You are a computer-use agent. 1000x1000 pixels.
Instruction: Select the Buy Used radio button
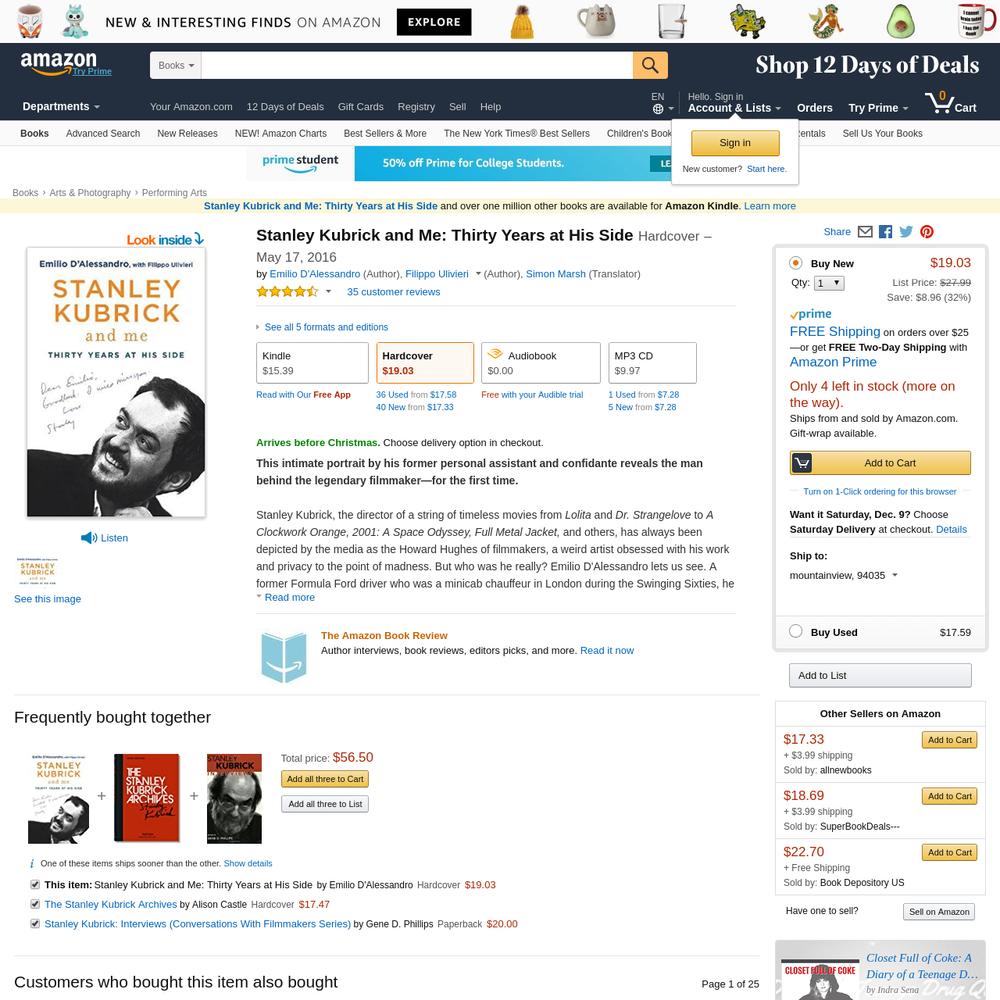tap(795, 631)
